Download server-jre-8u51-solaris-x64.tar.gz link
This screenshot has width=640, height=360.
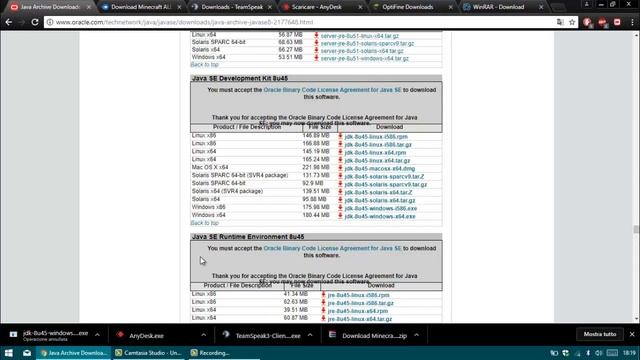(362, 51)
